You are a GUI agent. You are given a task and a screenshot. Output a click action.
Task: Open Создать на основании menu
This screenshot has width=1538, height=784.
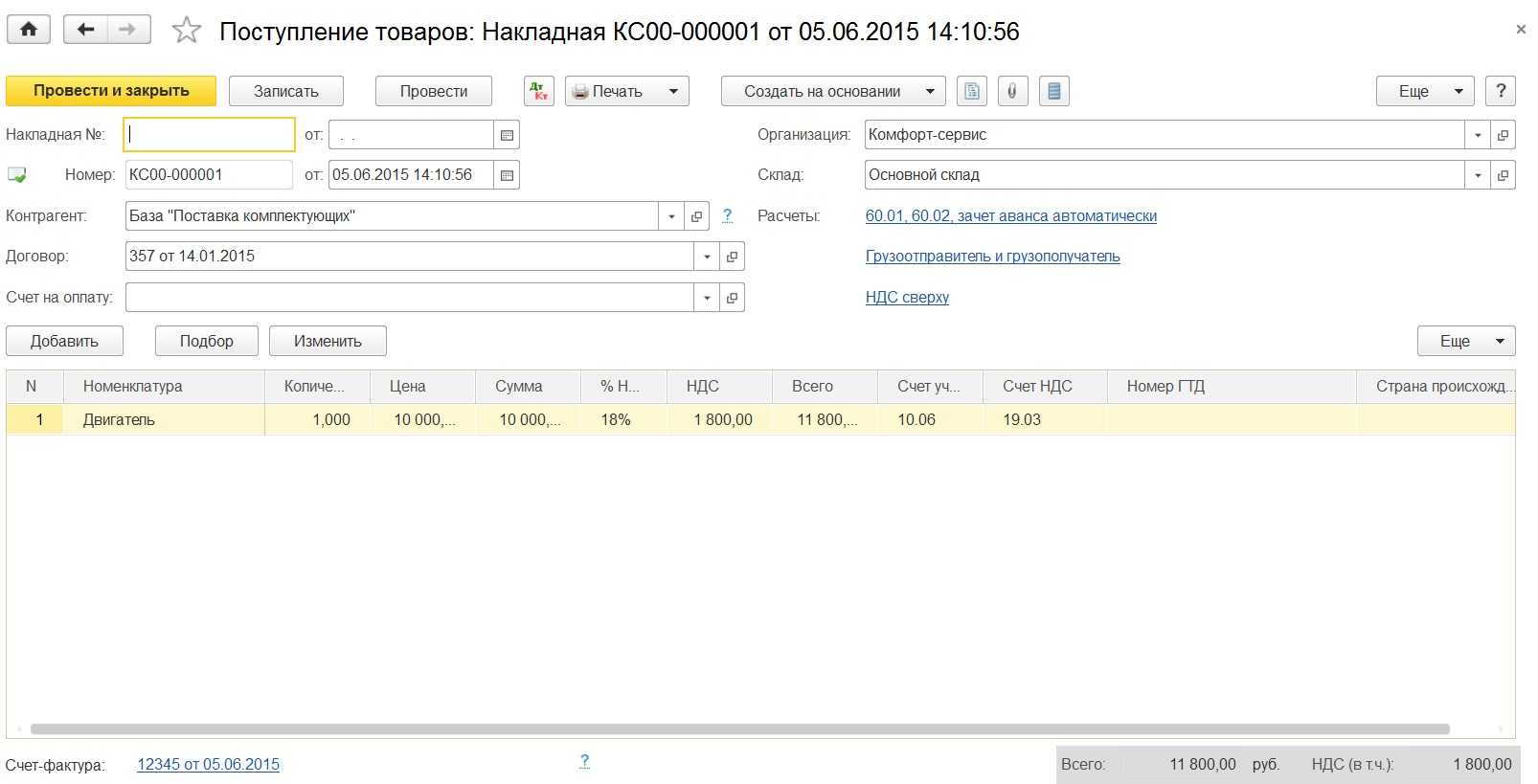pos(832,91)
